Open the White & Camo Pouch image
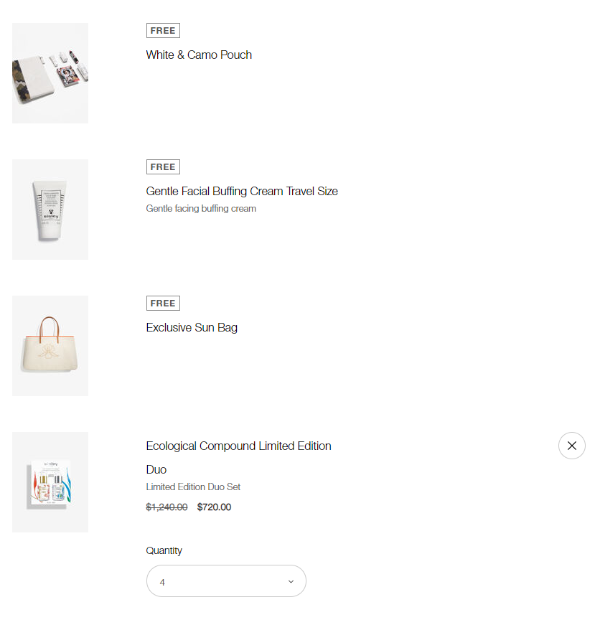Image resolution: width=600 pixels, height=620 pixels. point(50,73)
